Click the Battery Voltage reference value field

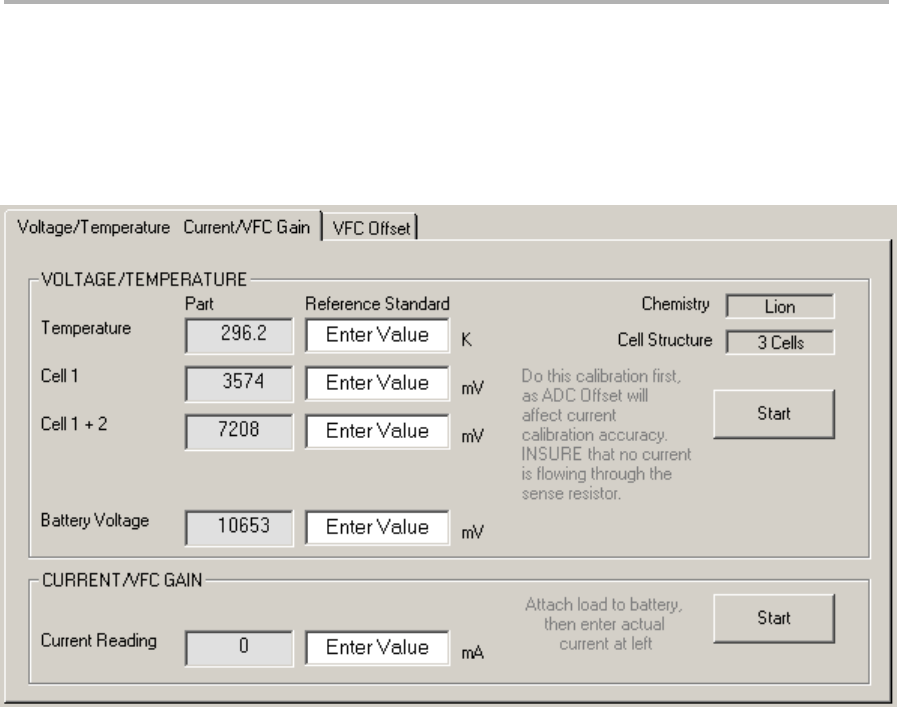(x=377, y=526)
